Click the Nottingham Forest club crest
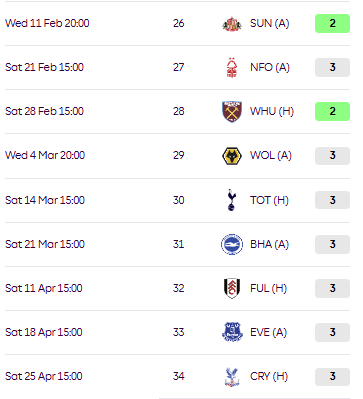 232,67
